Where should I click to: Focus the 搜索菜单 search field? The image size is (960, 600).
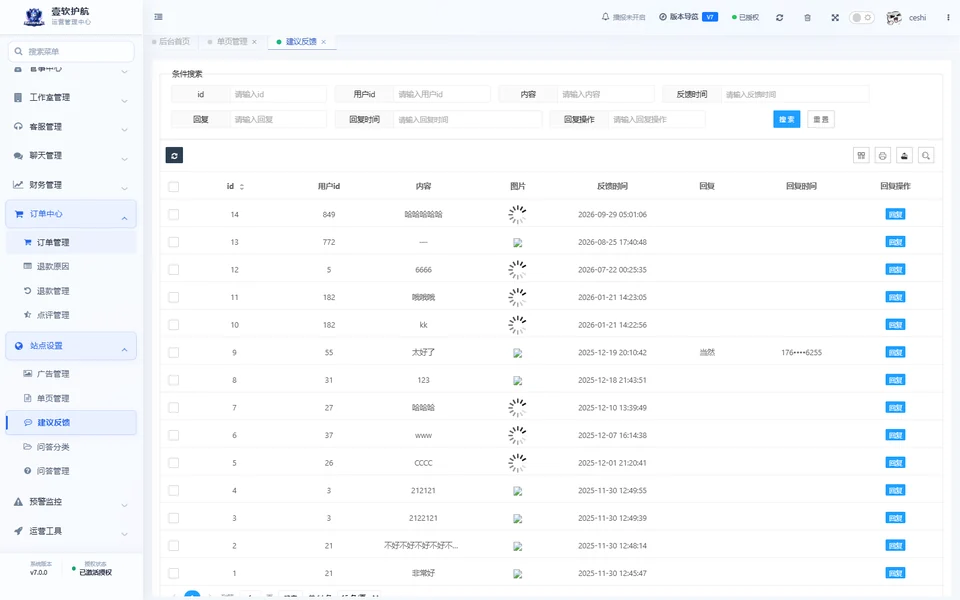71,51
